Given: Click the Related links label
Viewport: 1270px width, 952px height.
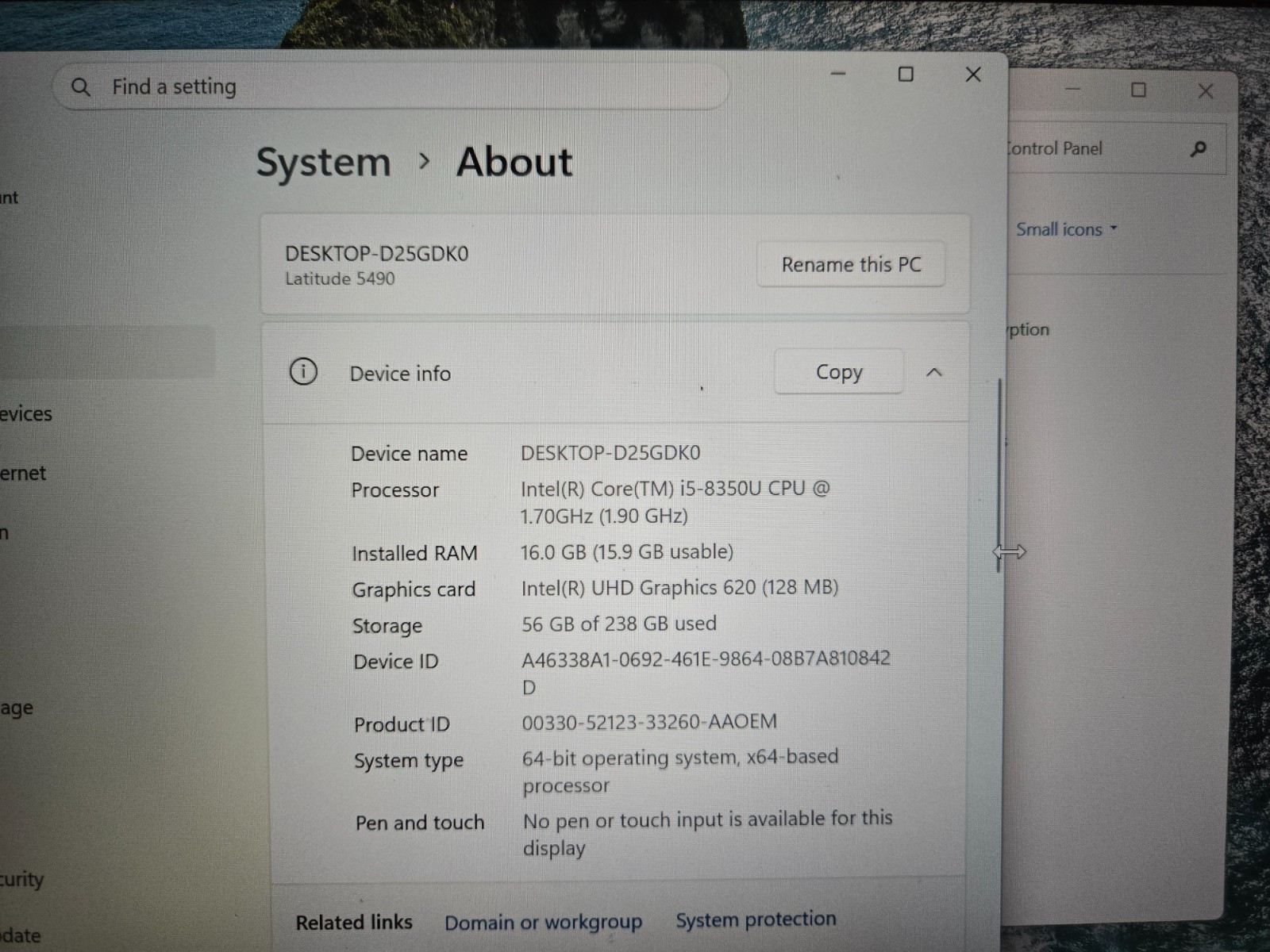Looking at the screenshot, I should click(x=354, y=923).
